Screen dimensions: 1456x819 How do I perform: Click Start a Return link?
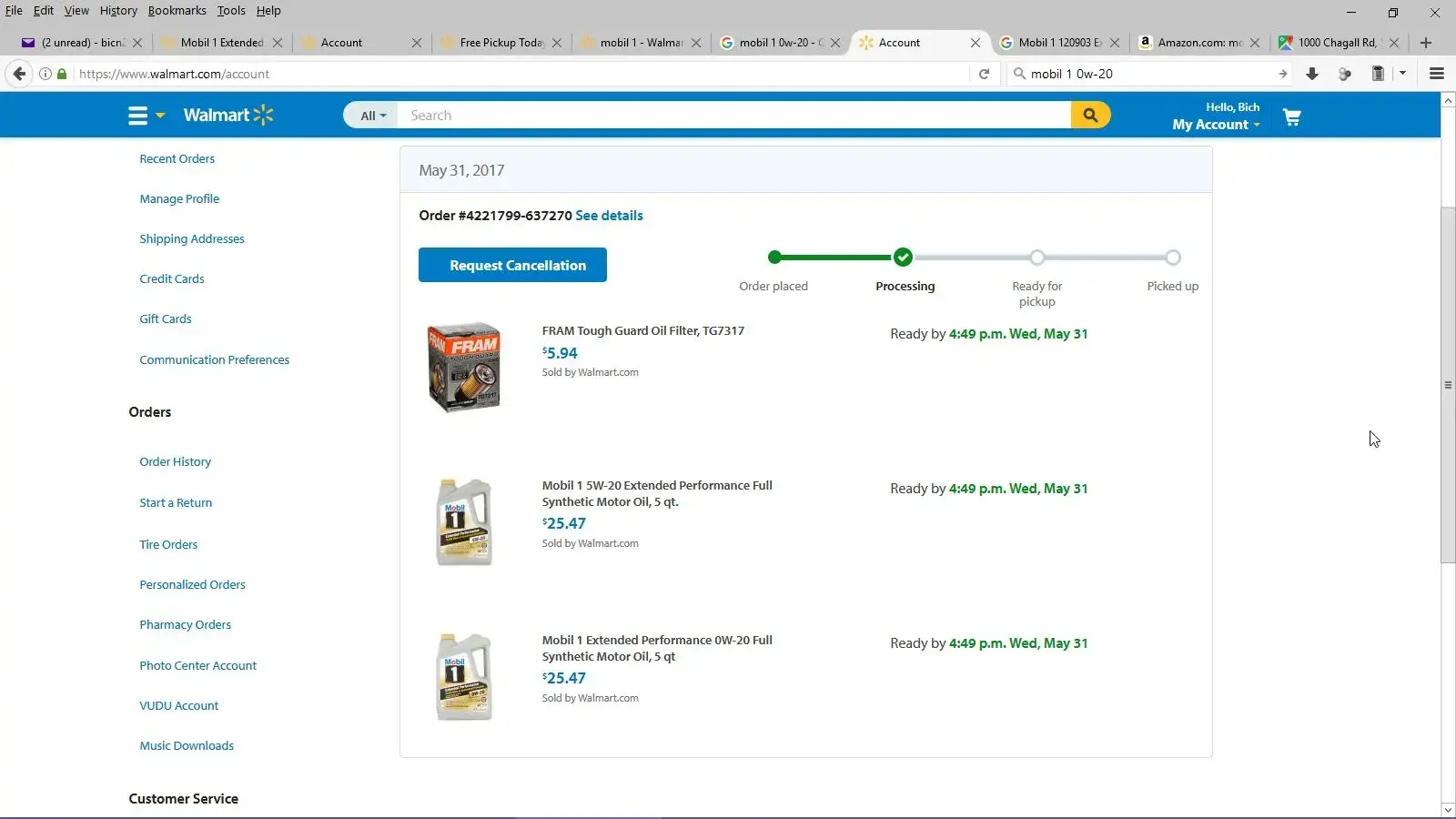(x=176, y=503)
